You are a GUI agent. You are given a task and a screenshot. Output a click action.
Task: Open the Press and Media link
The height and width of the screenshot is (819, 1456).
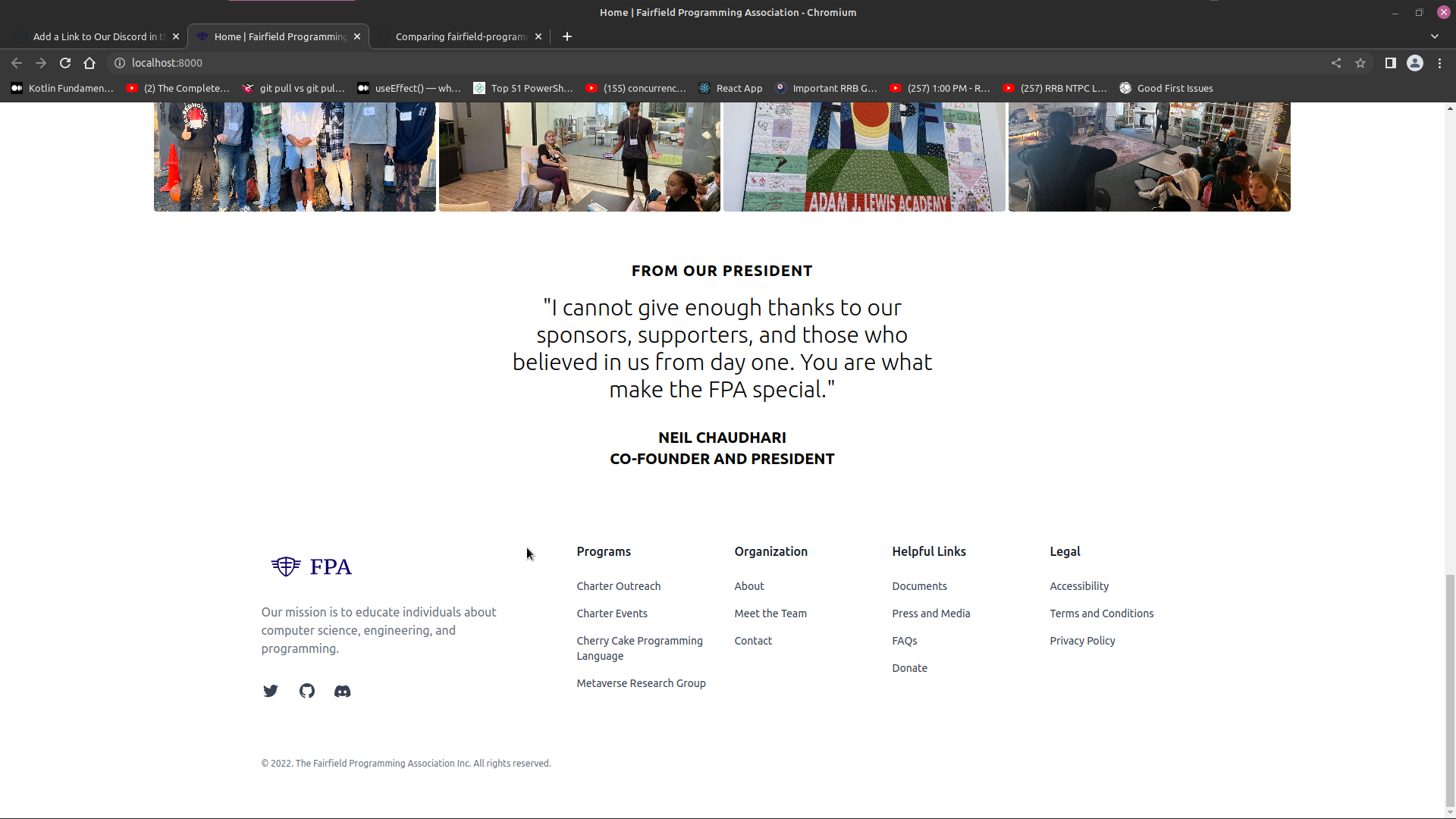pos(930,613)
